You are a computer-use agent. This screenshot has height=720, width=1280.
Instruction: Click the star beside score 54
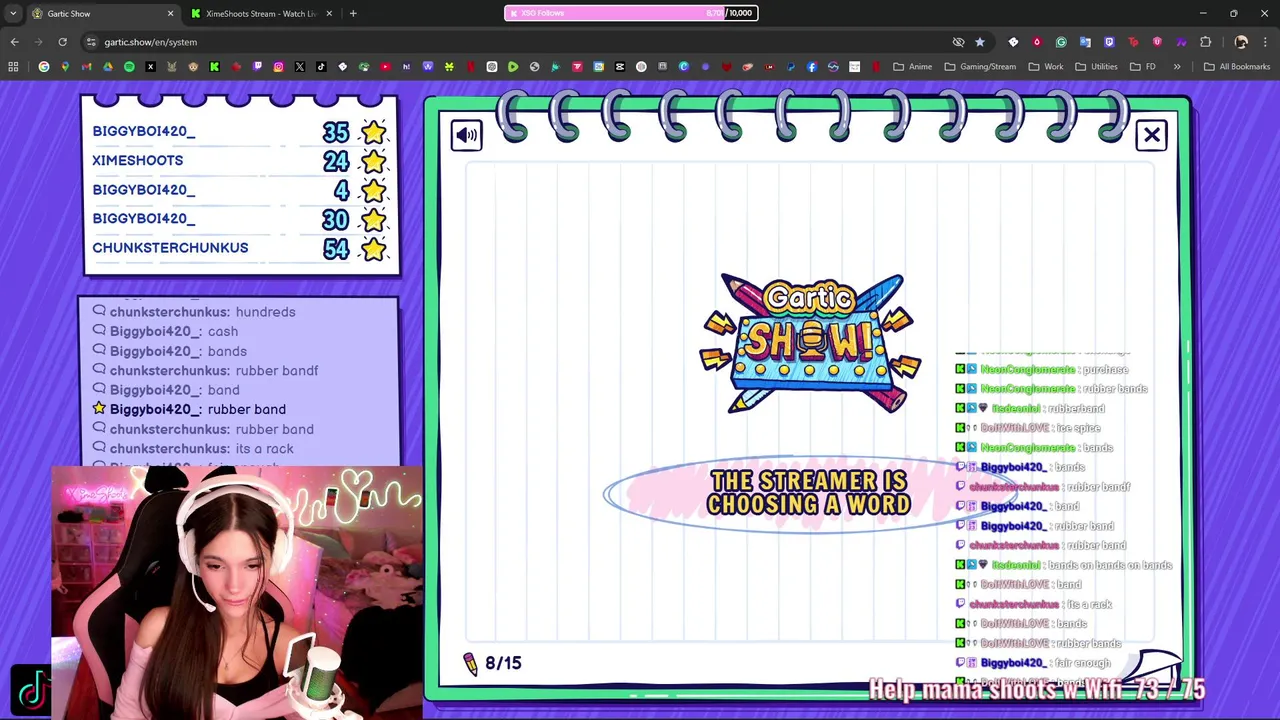(x=374, y=248)
